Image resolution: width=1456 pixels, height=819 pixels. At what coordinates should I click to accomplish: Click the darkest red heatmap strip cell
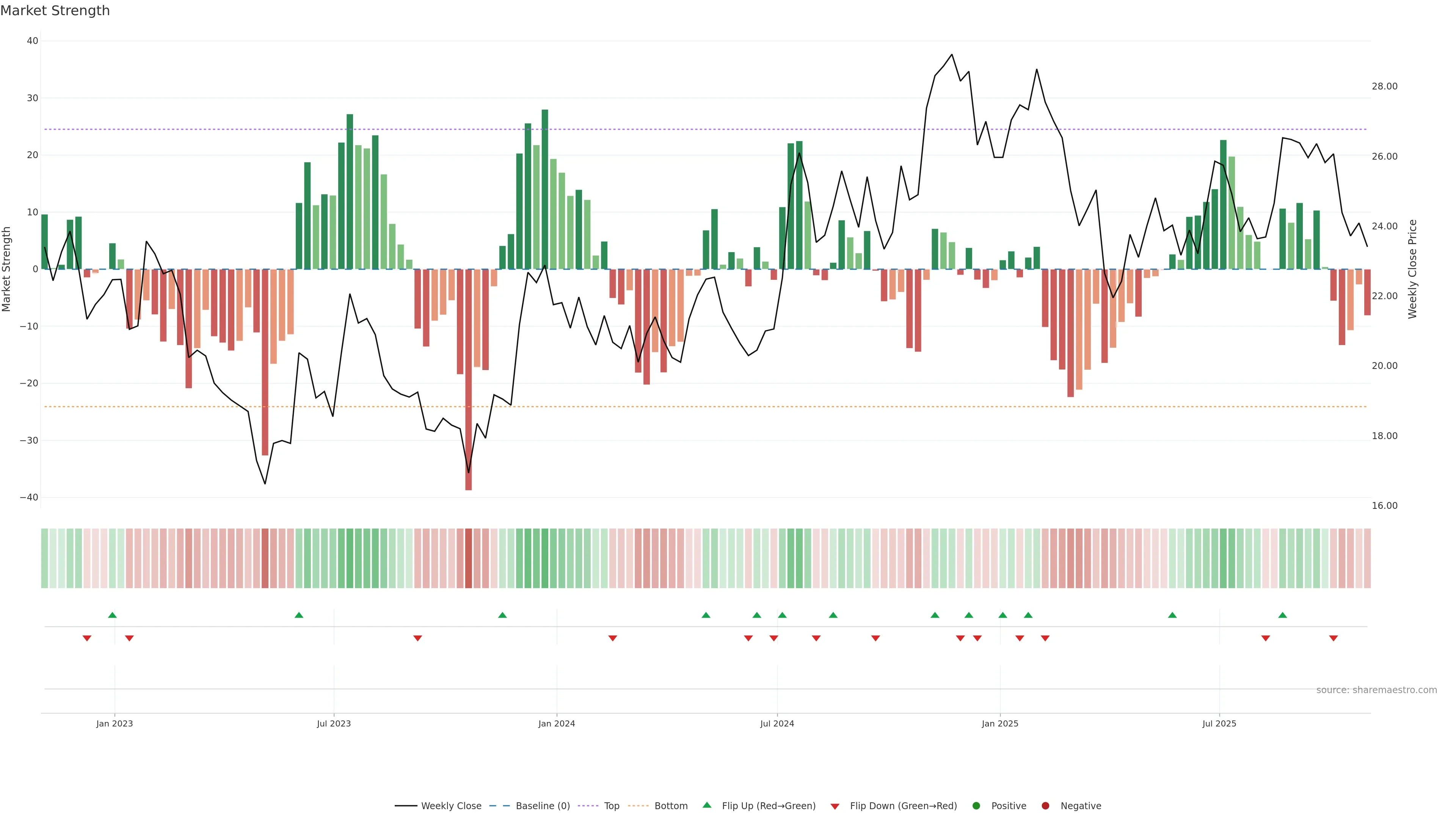coord(469,558)
